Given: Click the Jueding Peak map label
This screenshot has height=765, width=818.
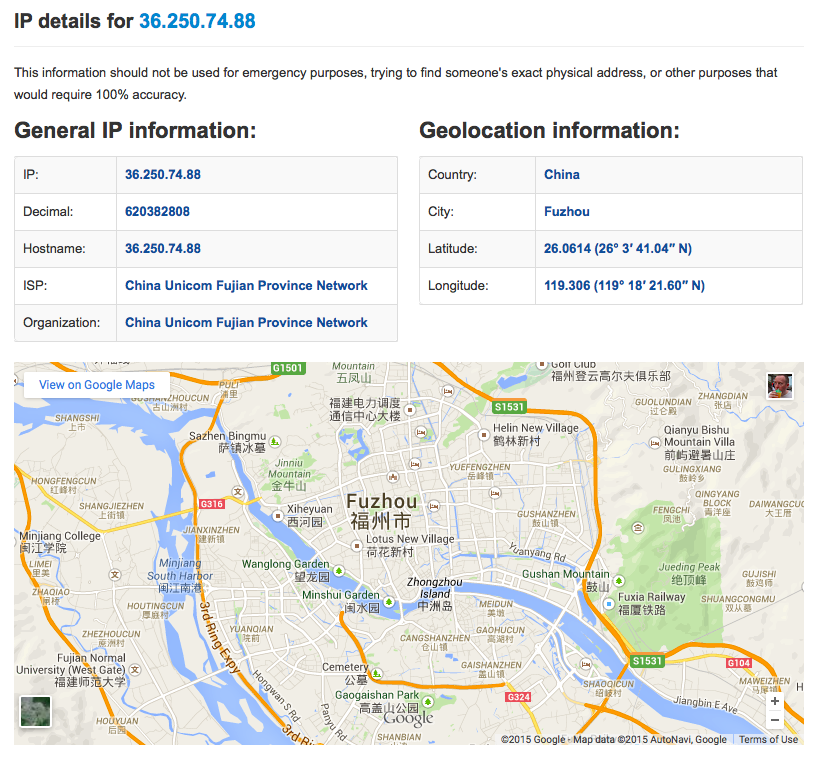Looking at the screenshot, I should point(689,573).
